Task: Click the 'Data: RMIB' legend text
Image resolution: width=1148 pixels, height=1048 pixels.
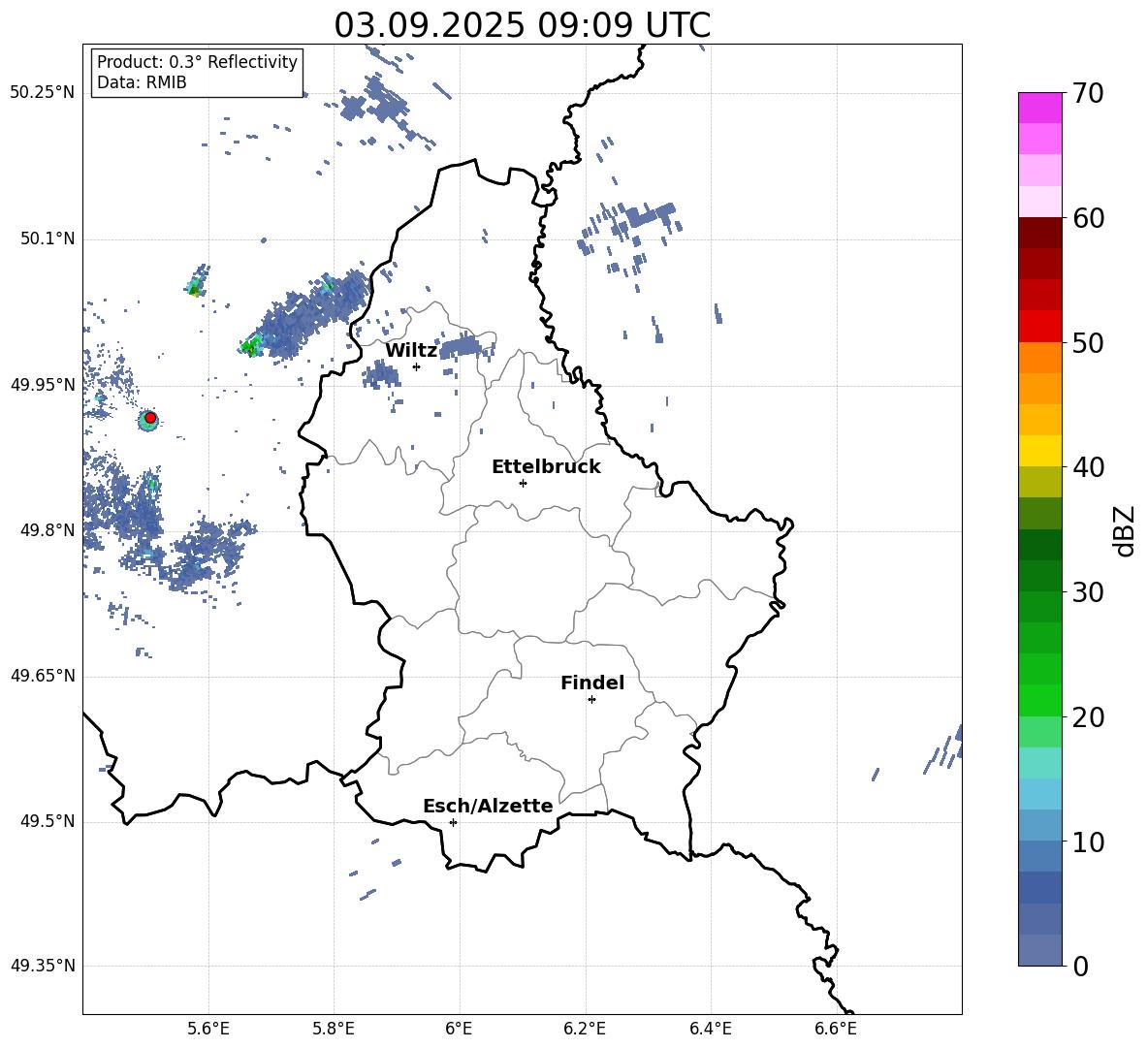Action: [x=142, y=82]
